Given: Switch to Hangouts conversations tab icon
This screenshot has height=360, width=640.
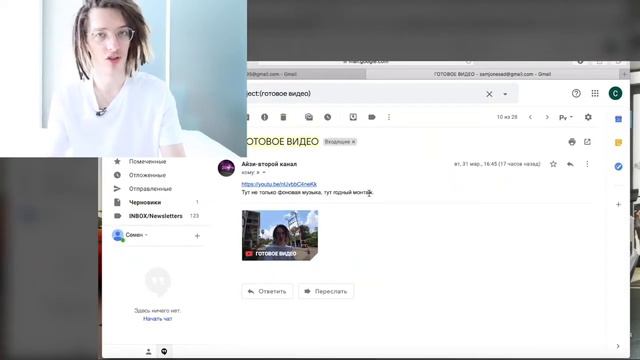Looking at the screenshot, I should pos(164,351).
